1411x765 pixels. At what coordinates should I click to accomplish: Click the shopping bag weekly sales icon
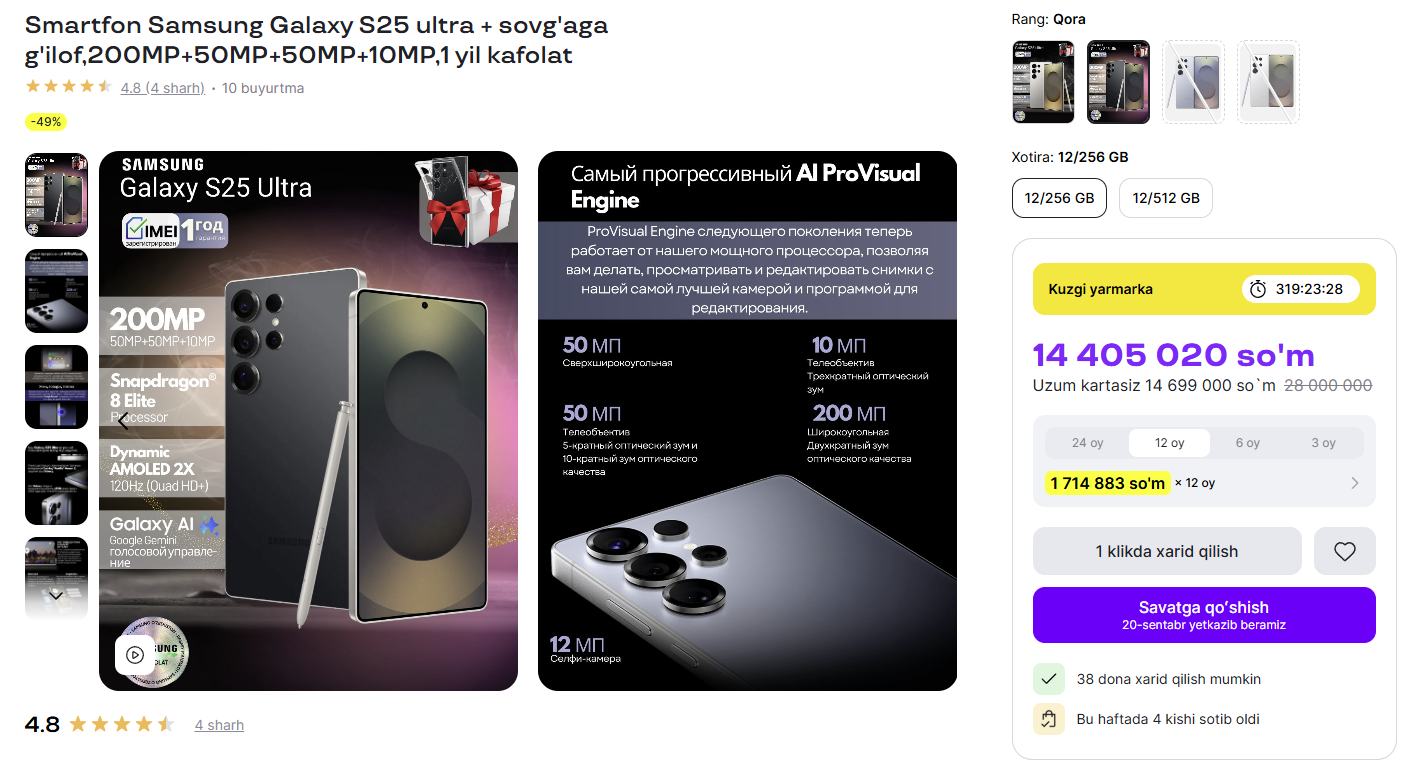(1049, 719)
